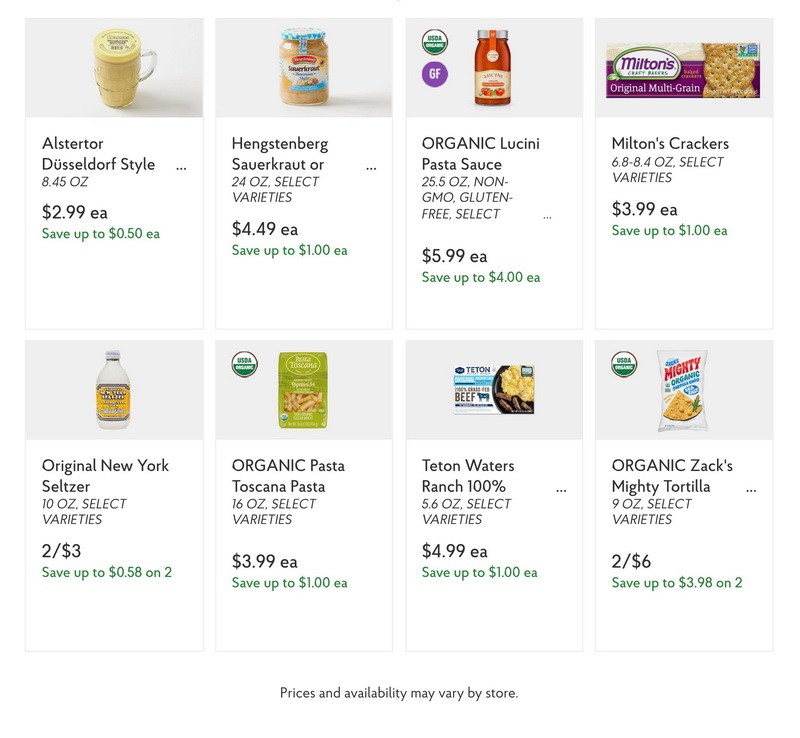Click the Teton Waters grass-fed beef image
This screenshot has height=738, width=800.
point(492,389)
